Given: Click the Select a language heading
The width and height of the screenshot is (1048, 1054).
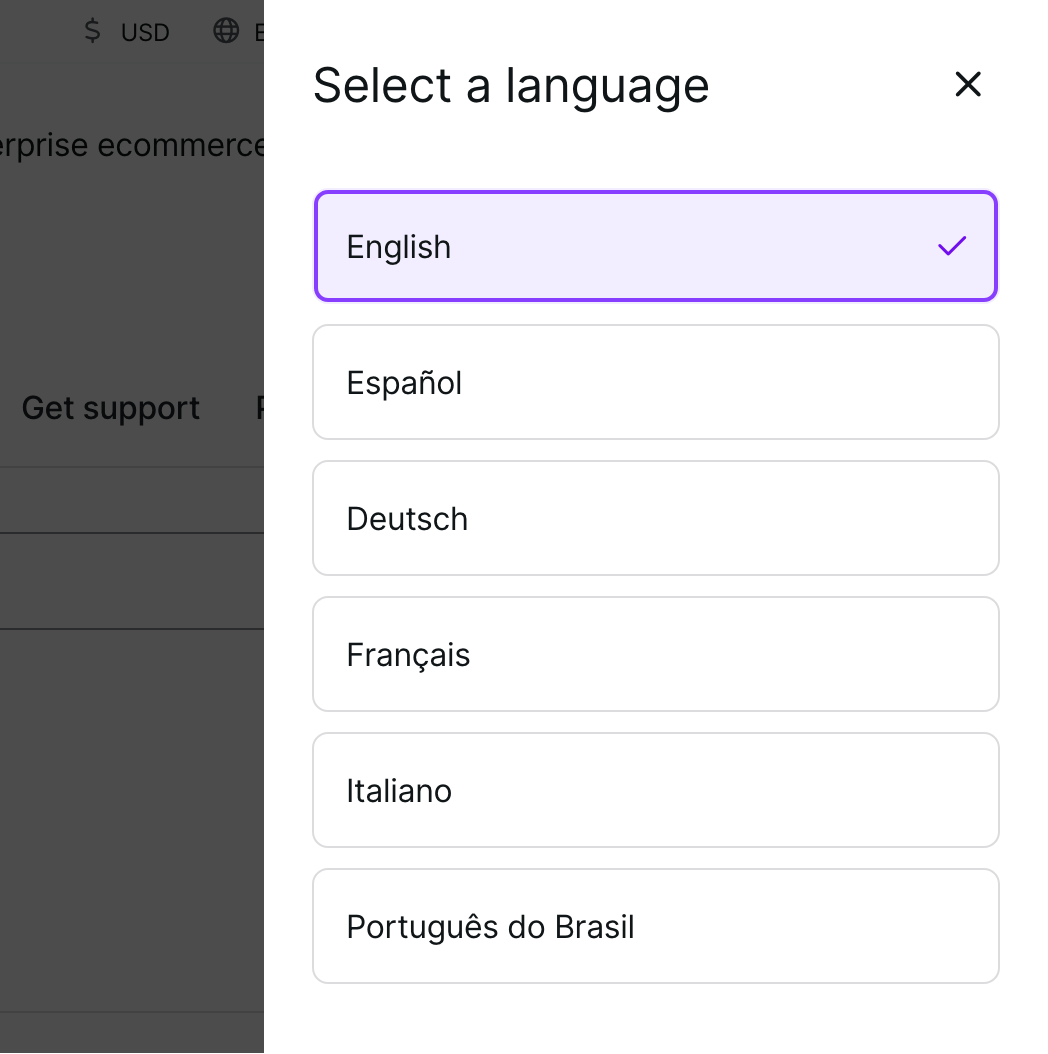Looking at the screenshot, I should point(511,85).
